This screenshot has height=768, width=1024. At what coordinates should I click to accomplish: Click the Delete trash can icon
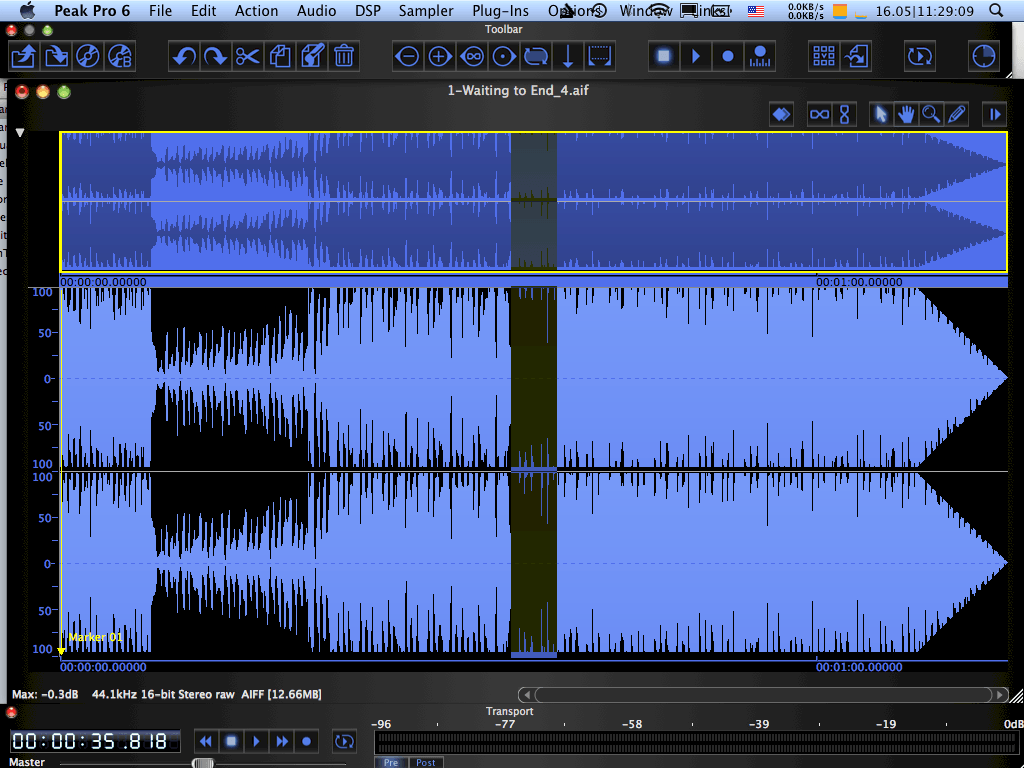click(344, 57)
